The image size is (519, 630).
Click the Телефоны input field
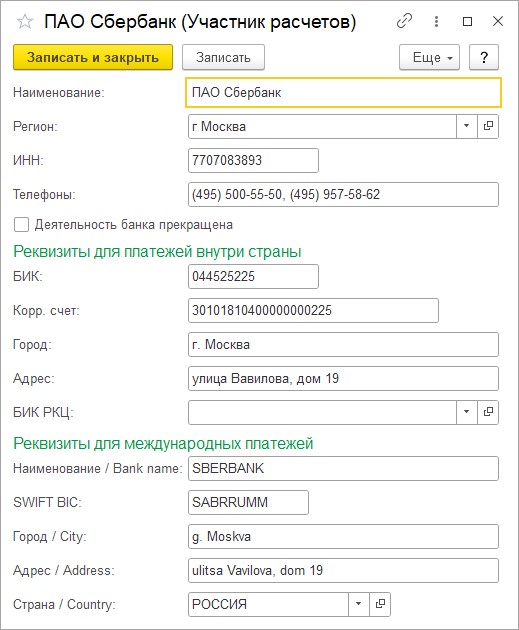343,195
